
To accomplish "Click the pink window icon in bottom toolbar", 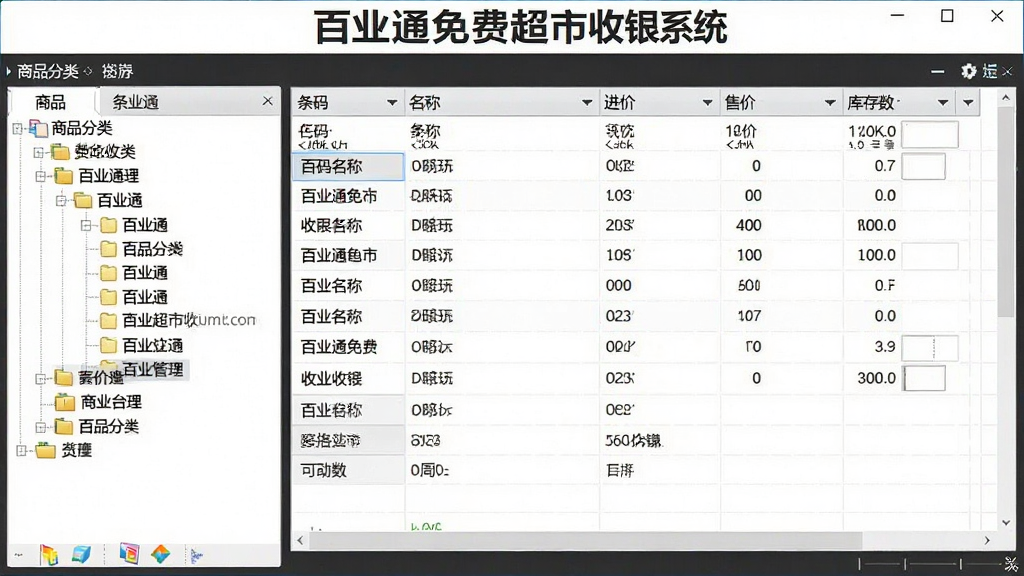I will 129,554.
